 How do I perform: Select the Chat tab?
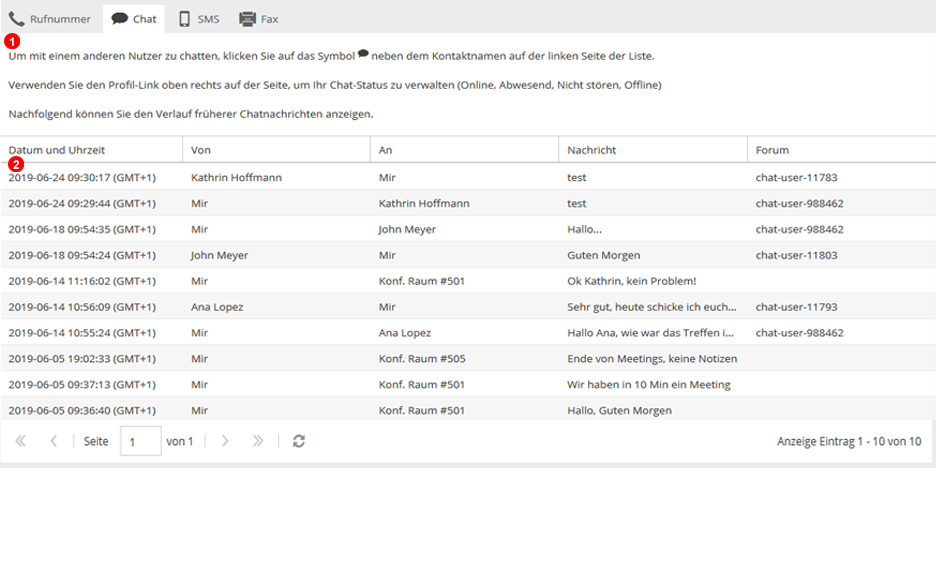pyautogui.click(x=134, y=19)
